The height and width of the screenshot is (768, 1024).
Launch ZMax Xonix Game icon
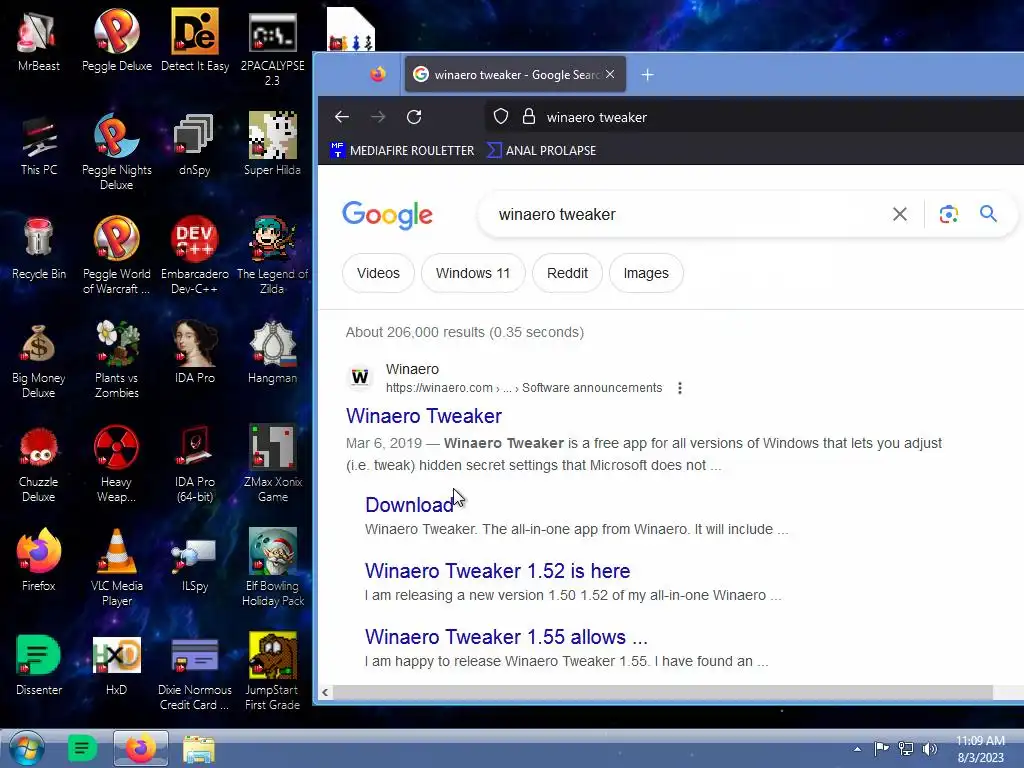click(272, 463)
